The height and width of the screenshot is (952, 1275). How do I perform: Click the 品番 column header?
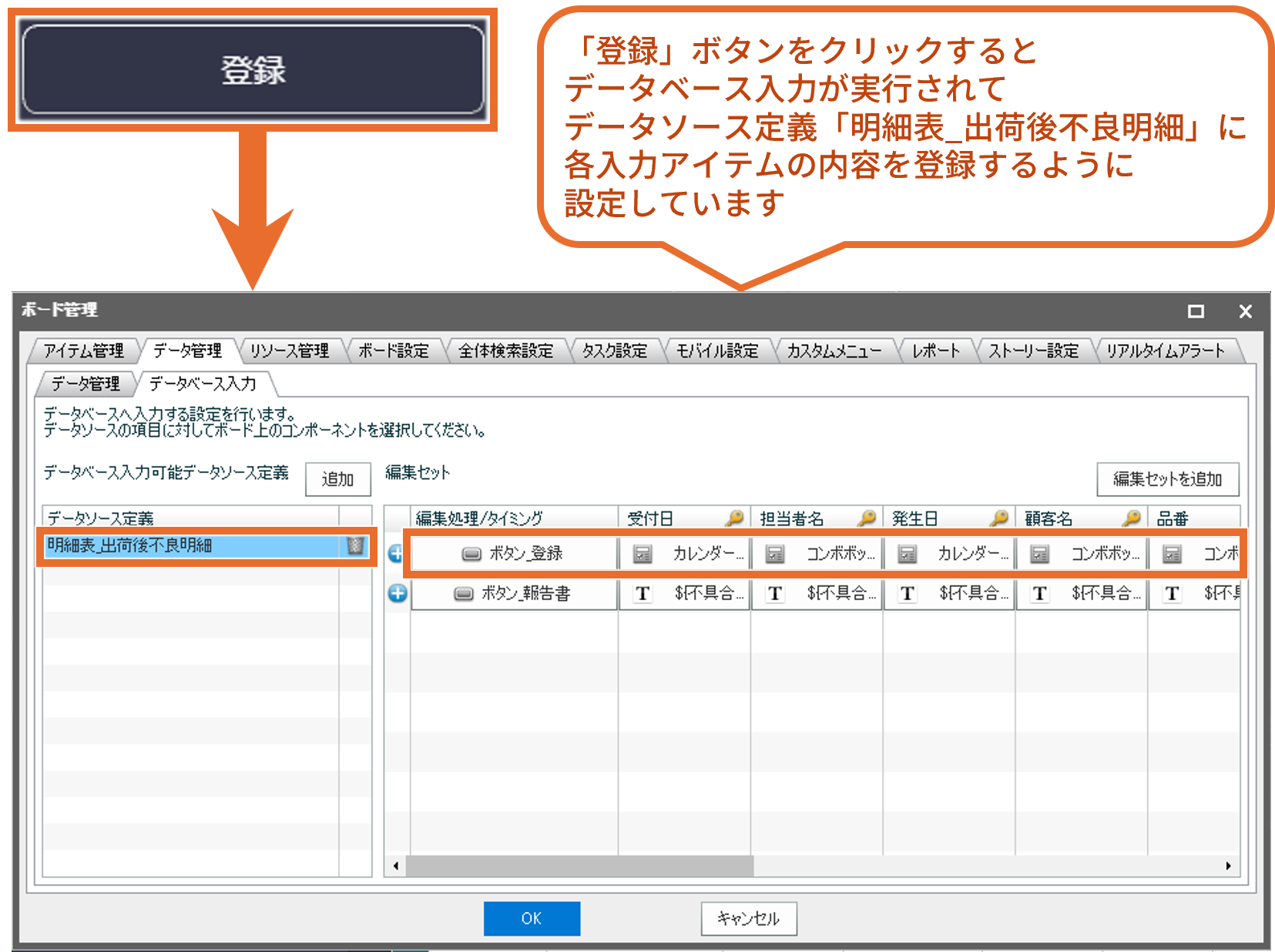click(x=1195, y=518)
